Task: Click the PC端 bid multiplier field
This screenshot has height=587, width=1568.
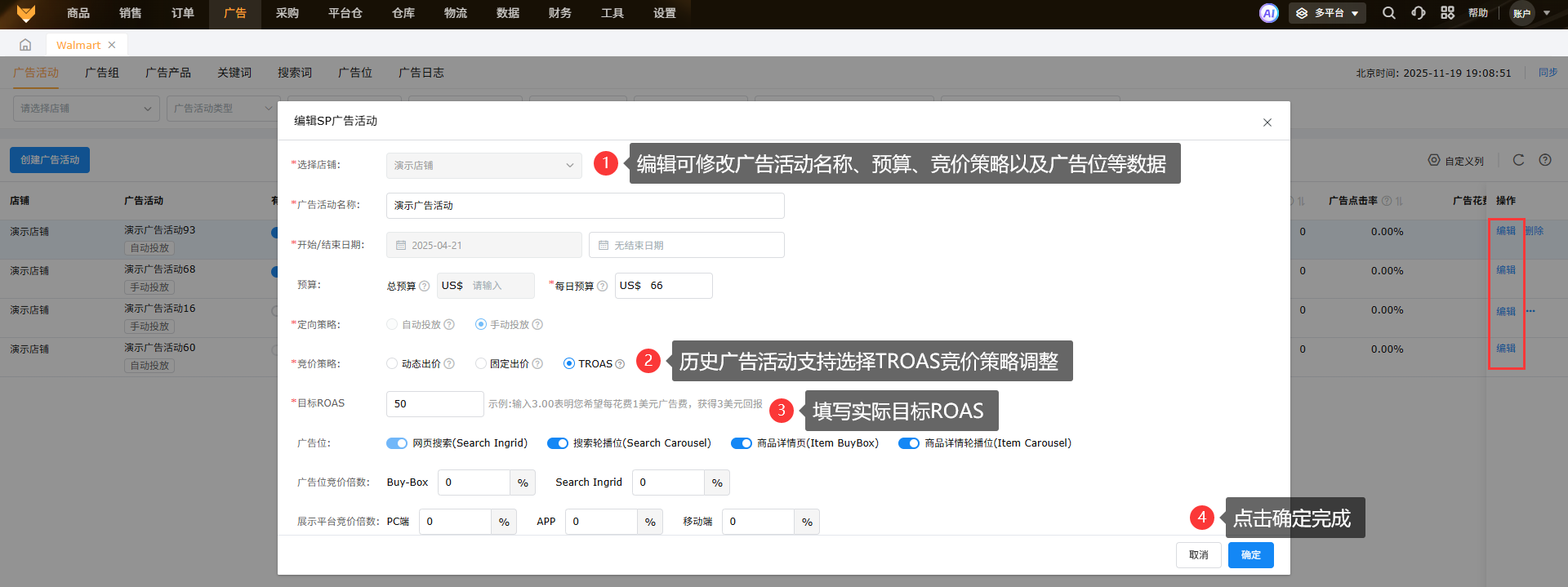Action: [x=456, y=522]
